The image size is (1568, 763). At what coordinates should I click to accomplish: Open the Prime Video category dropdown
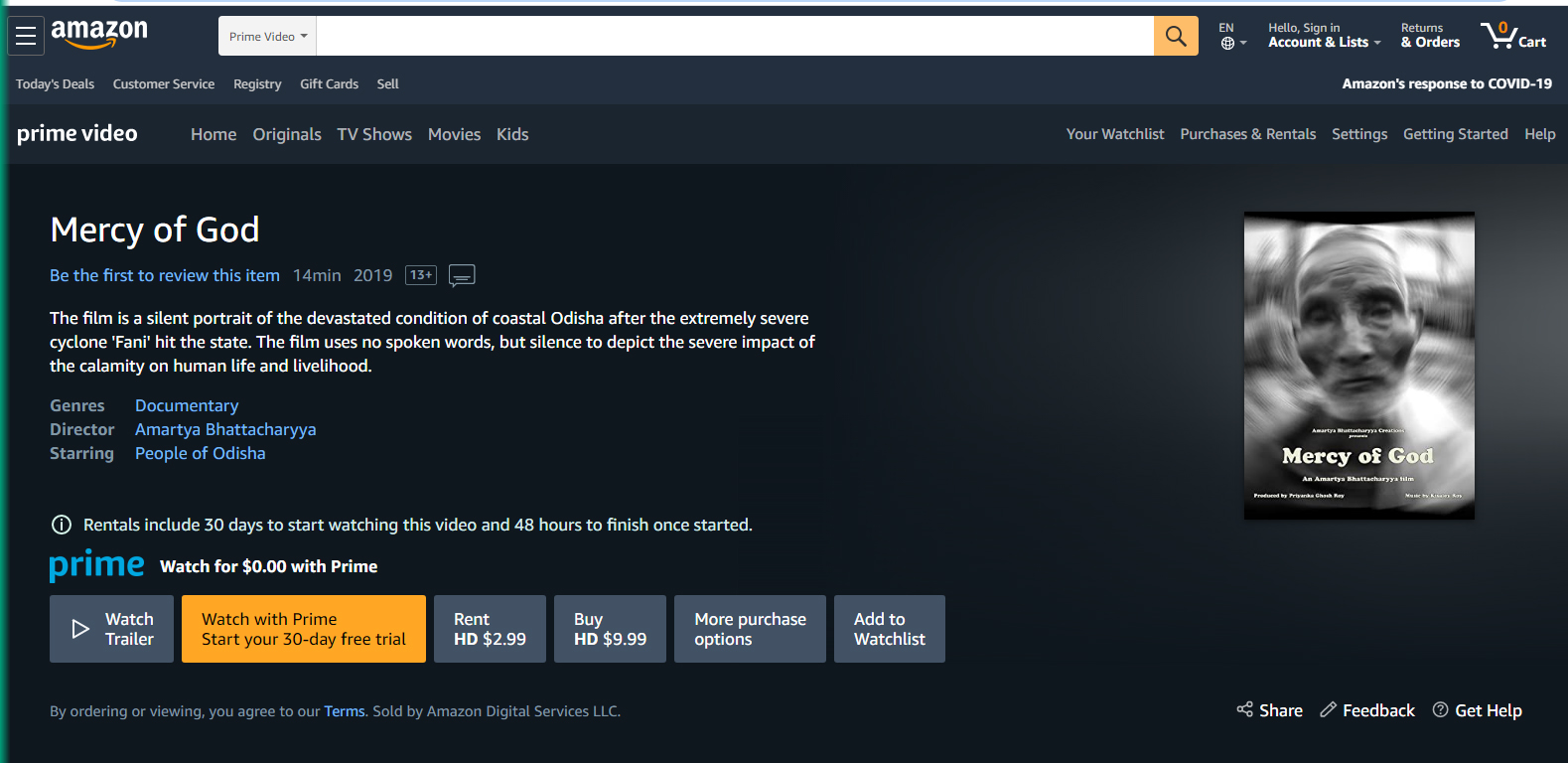(x=268, y=36)
